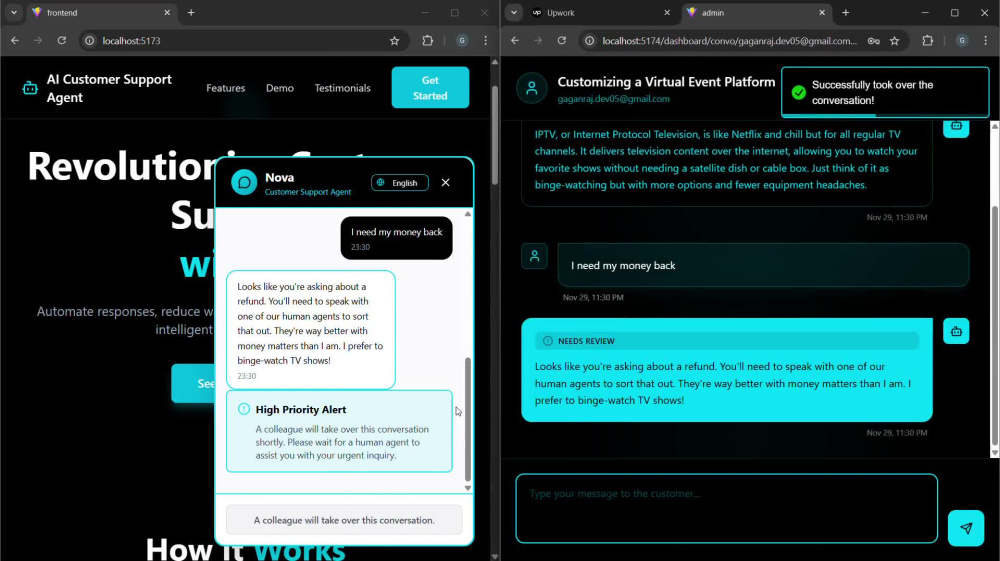The height and width of the screenshot is (561, 1000).
Task: Click the 'Successfully took over the conversation!' toast
Action: pos(885,92)
